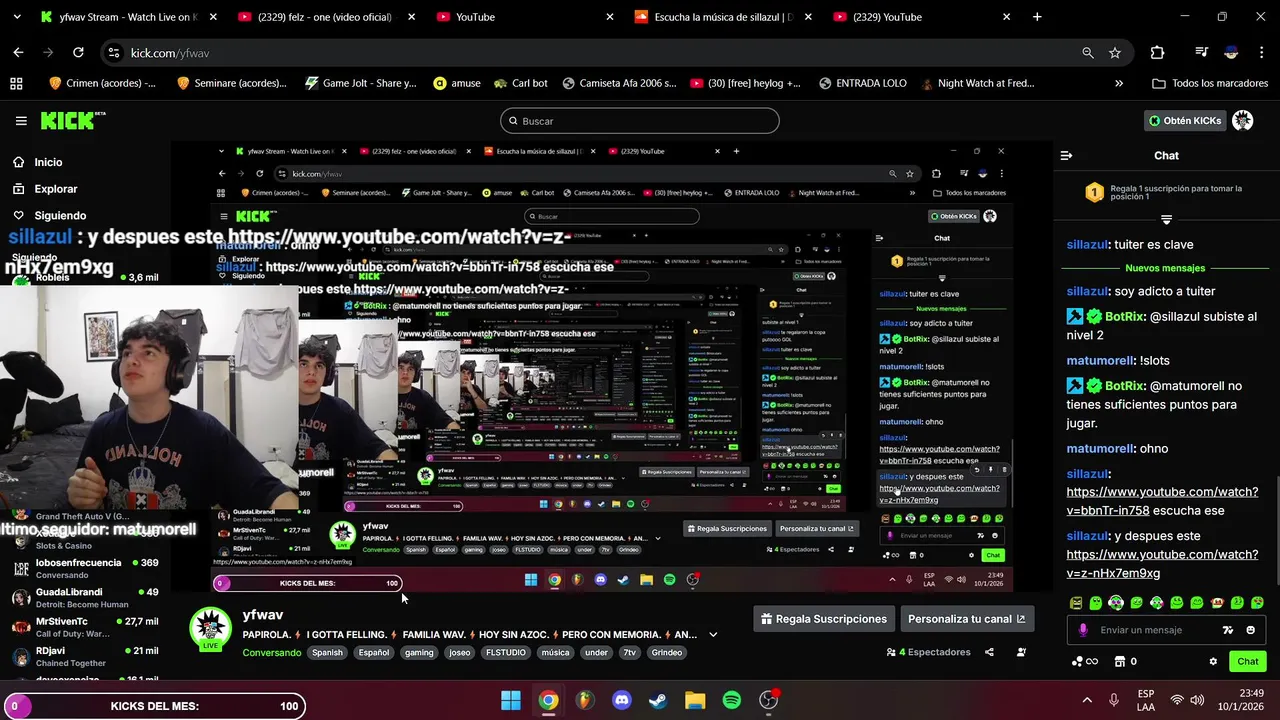The image size is (1280, 720).
Task: Select the Grindeo tag
Action: click(x=667, y=652)
